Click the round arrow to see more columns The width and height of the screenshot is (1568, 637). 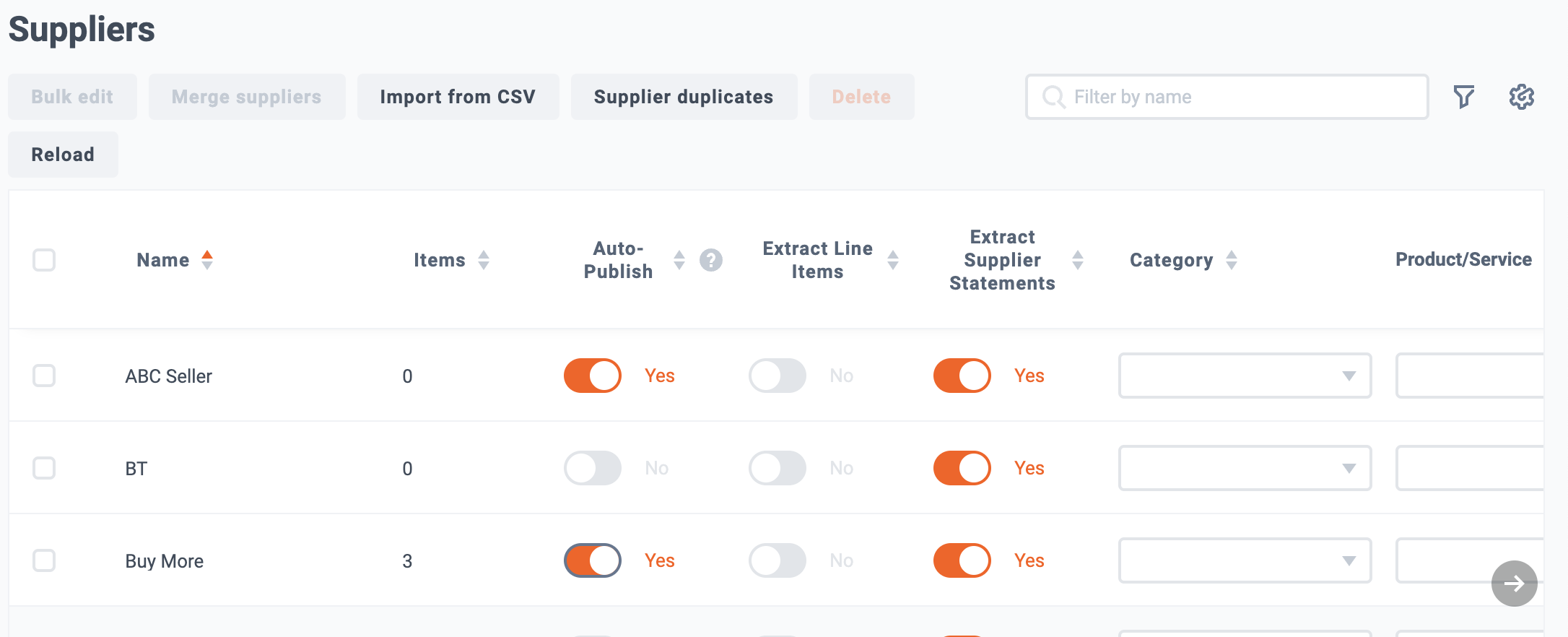coord(1514,583)
